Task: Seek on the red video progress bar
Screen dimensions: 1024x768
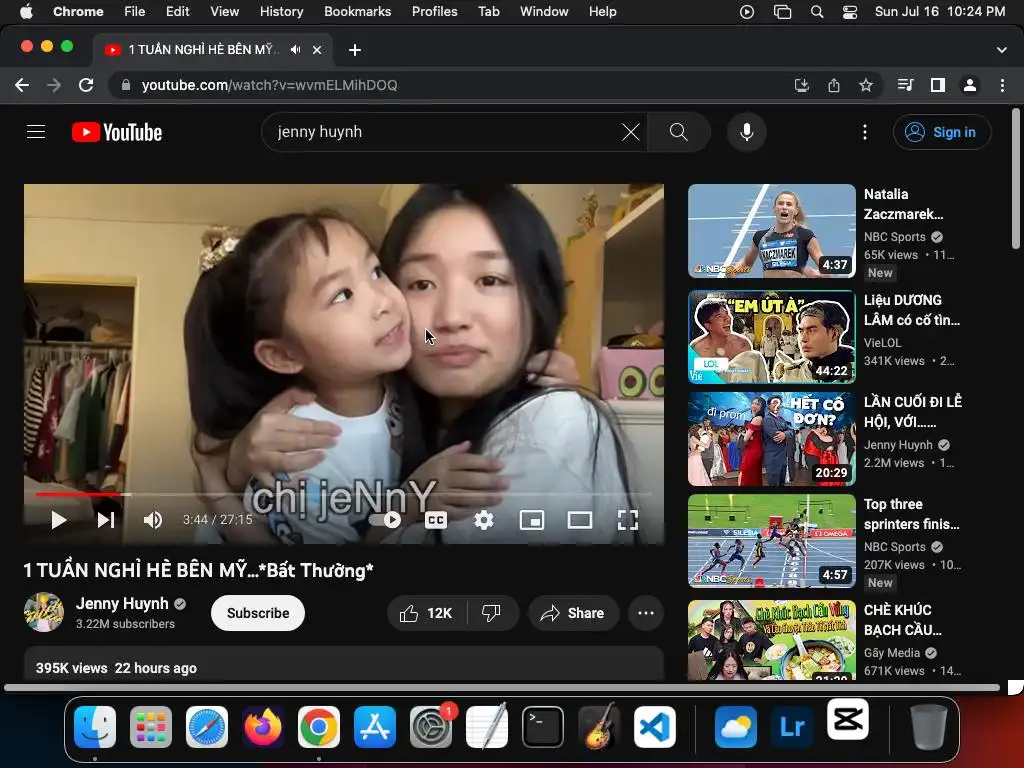Action: (344, 494)
